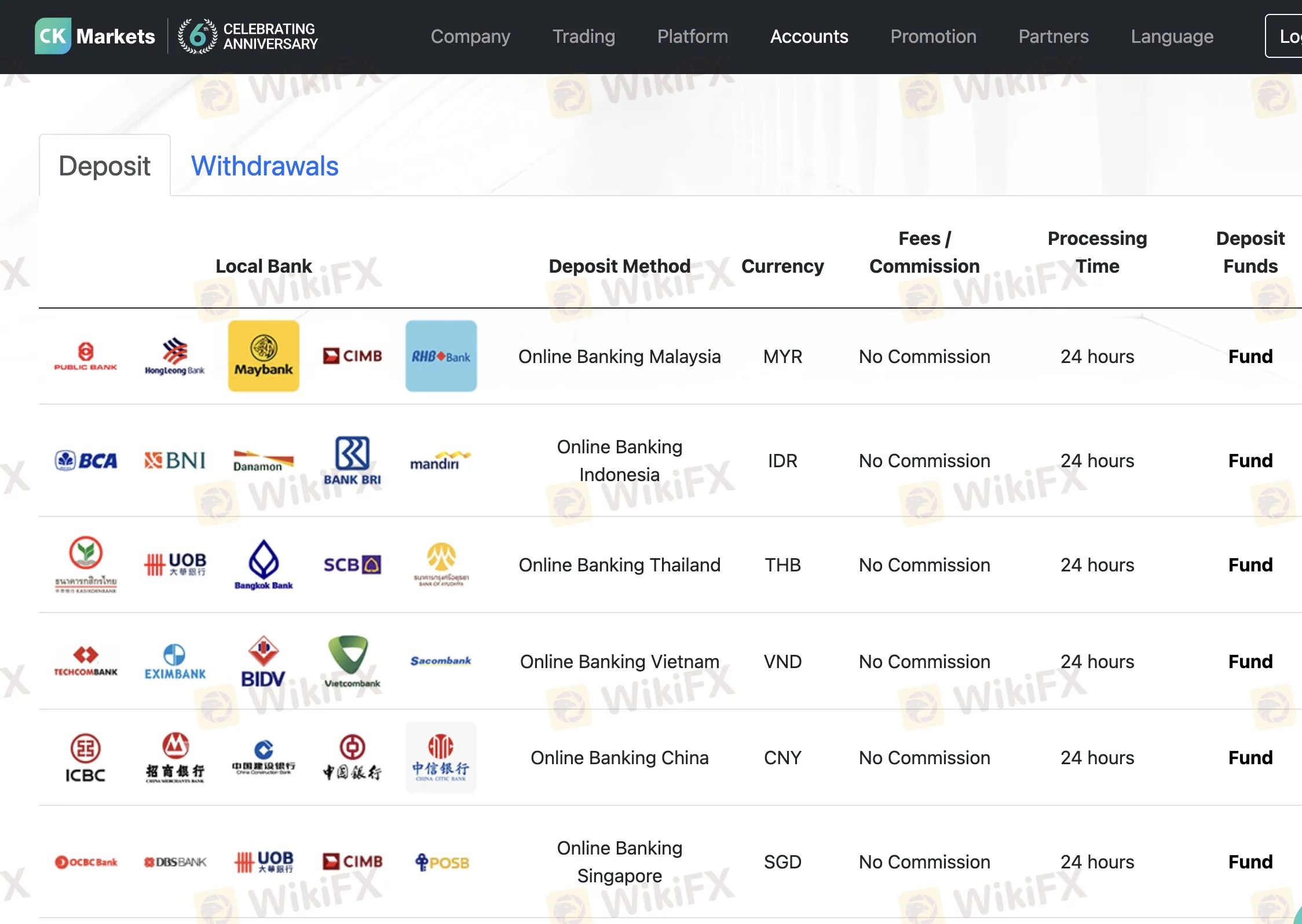Click the "MYR" currency cell
The image size is (1302, 924).
782,357
